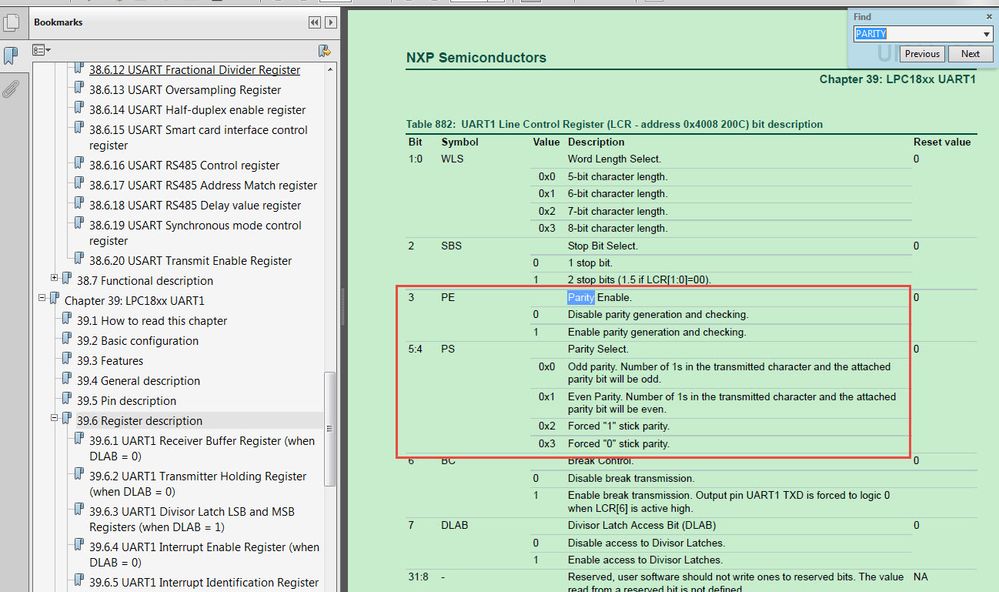999x592 pixels.
Task: Click the highlighted word Parity in Parity Enable
Action: 580,298
